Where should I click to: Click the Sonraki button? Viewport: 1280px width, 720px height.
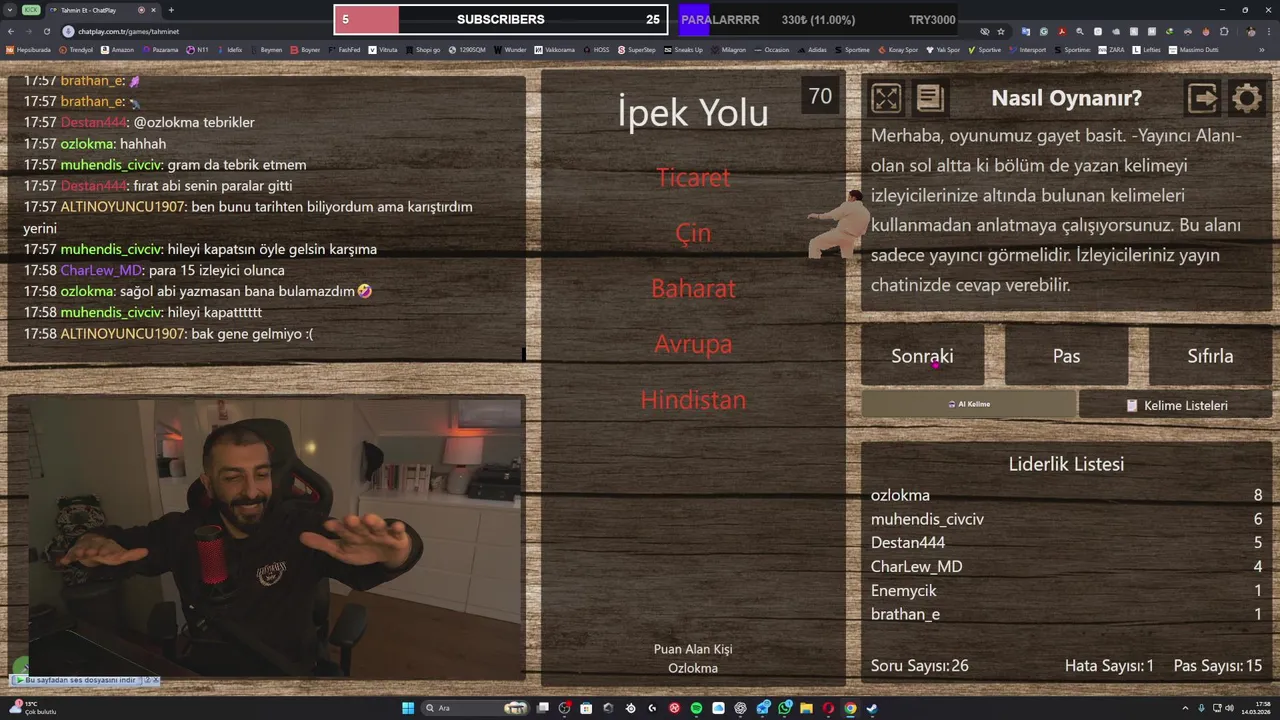(922, 356)
